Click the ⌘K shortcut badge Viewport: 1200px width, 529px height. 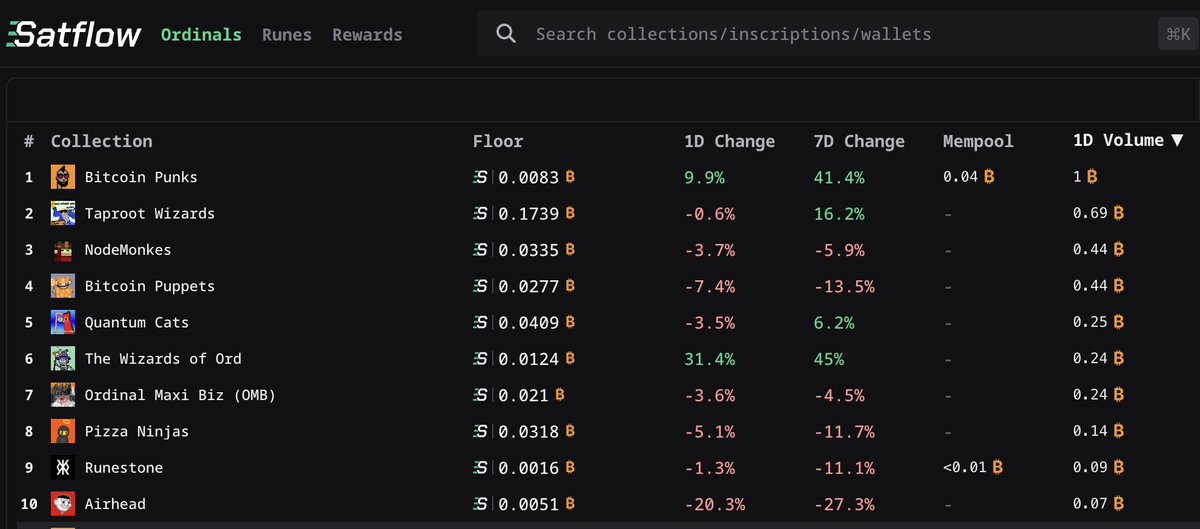coord(1176,34)
